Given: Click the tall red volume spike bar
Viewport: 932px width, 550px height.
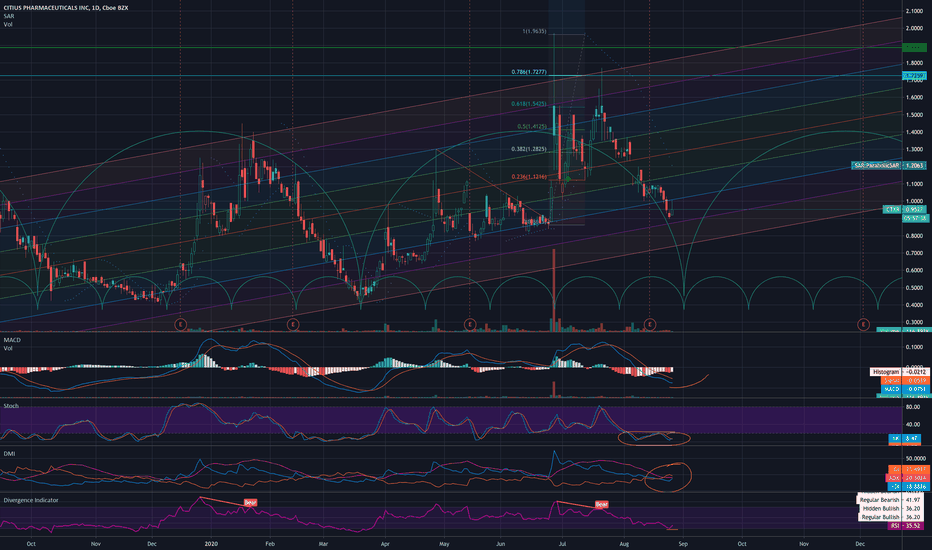Looking at the screenshot, I should coord(554,288).
